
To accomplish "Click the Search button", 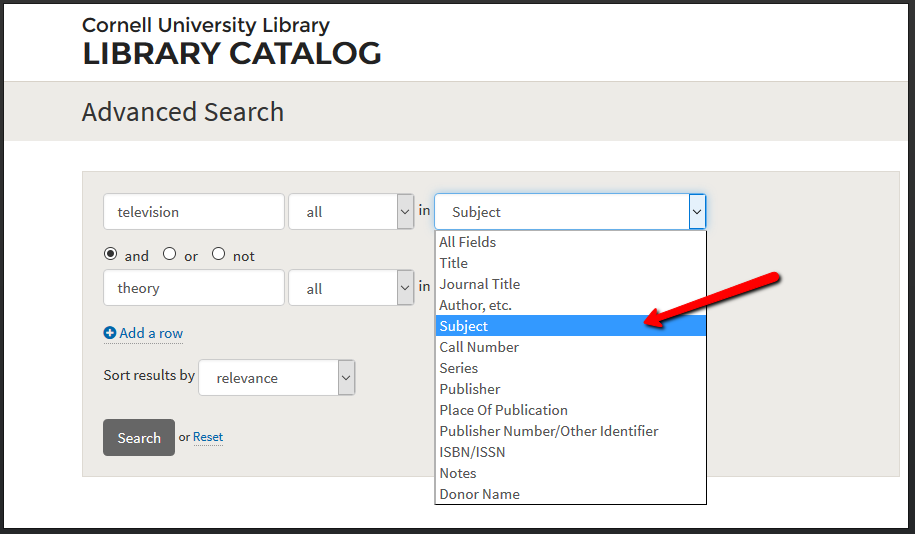I will [x=139, y=437].
